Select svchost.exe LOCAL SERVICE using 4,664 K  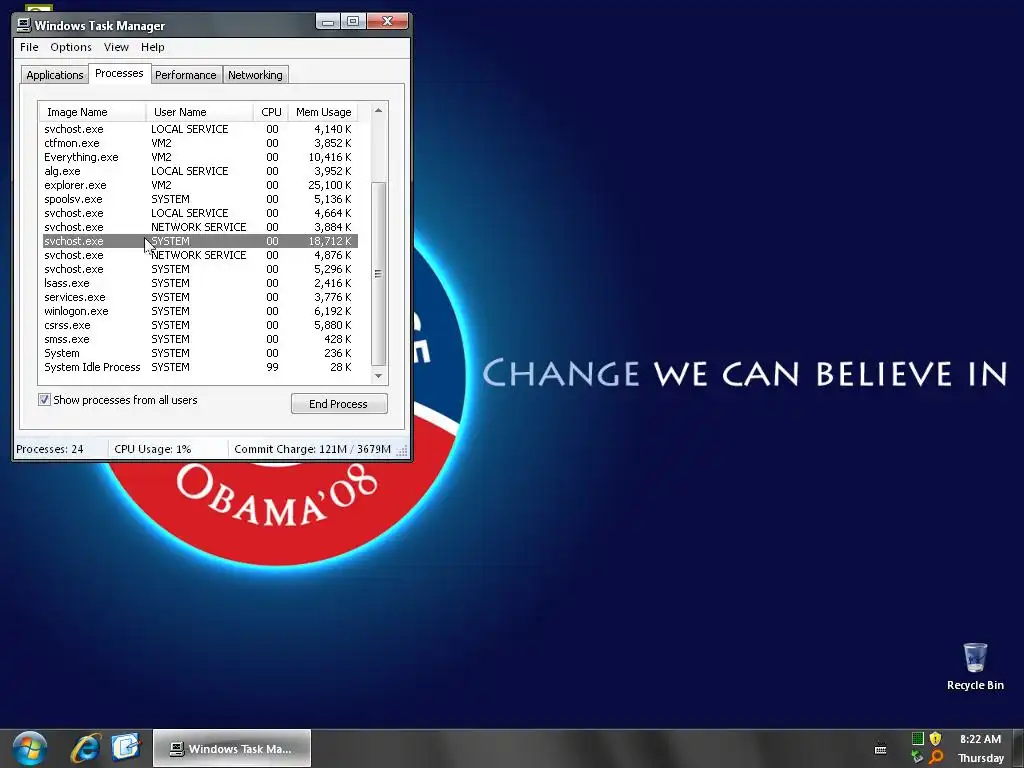[200, 214]
